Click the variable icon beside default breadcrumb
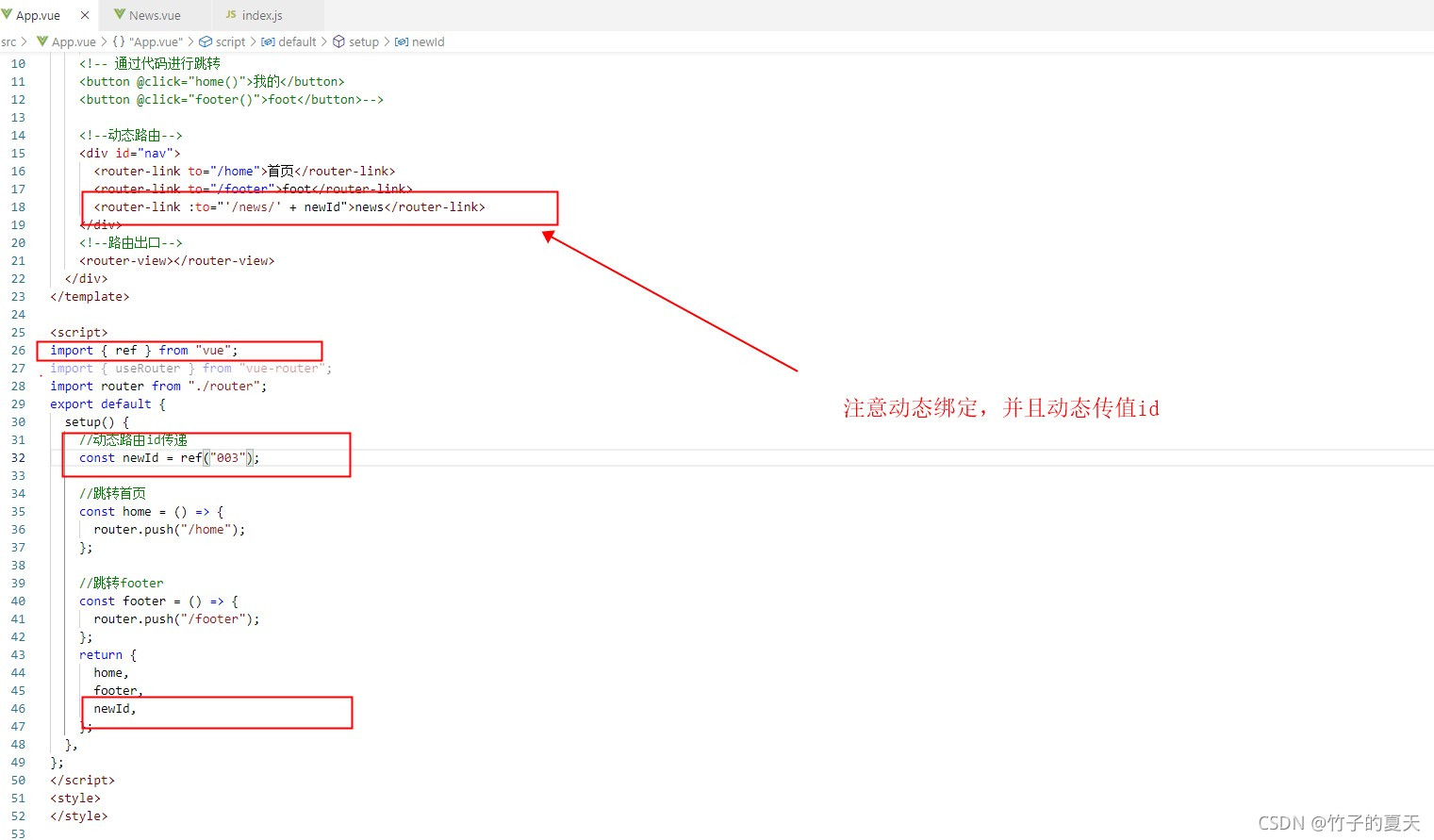This screenshot has width=1434, height=840. pos(268,41)
